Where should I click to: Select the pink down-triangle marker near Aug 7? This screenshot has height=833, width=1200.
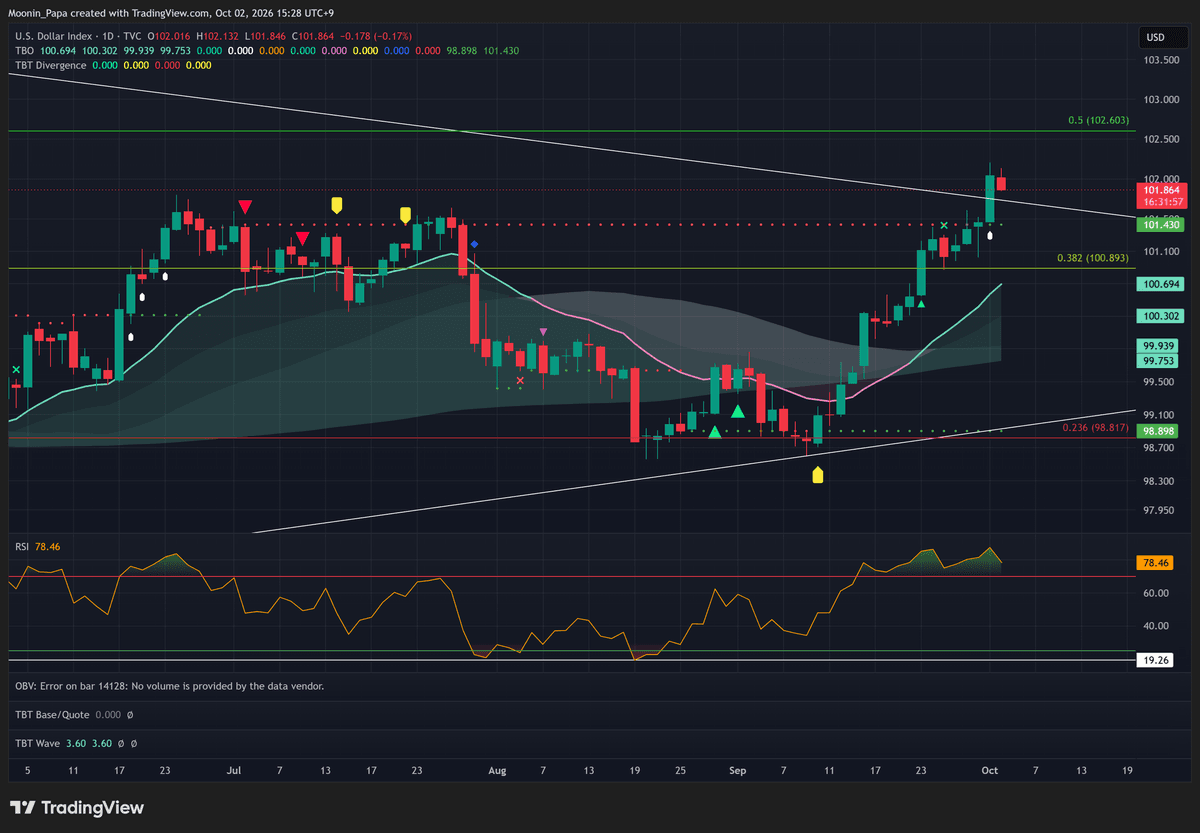tap(543, 331)
